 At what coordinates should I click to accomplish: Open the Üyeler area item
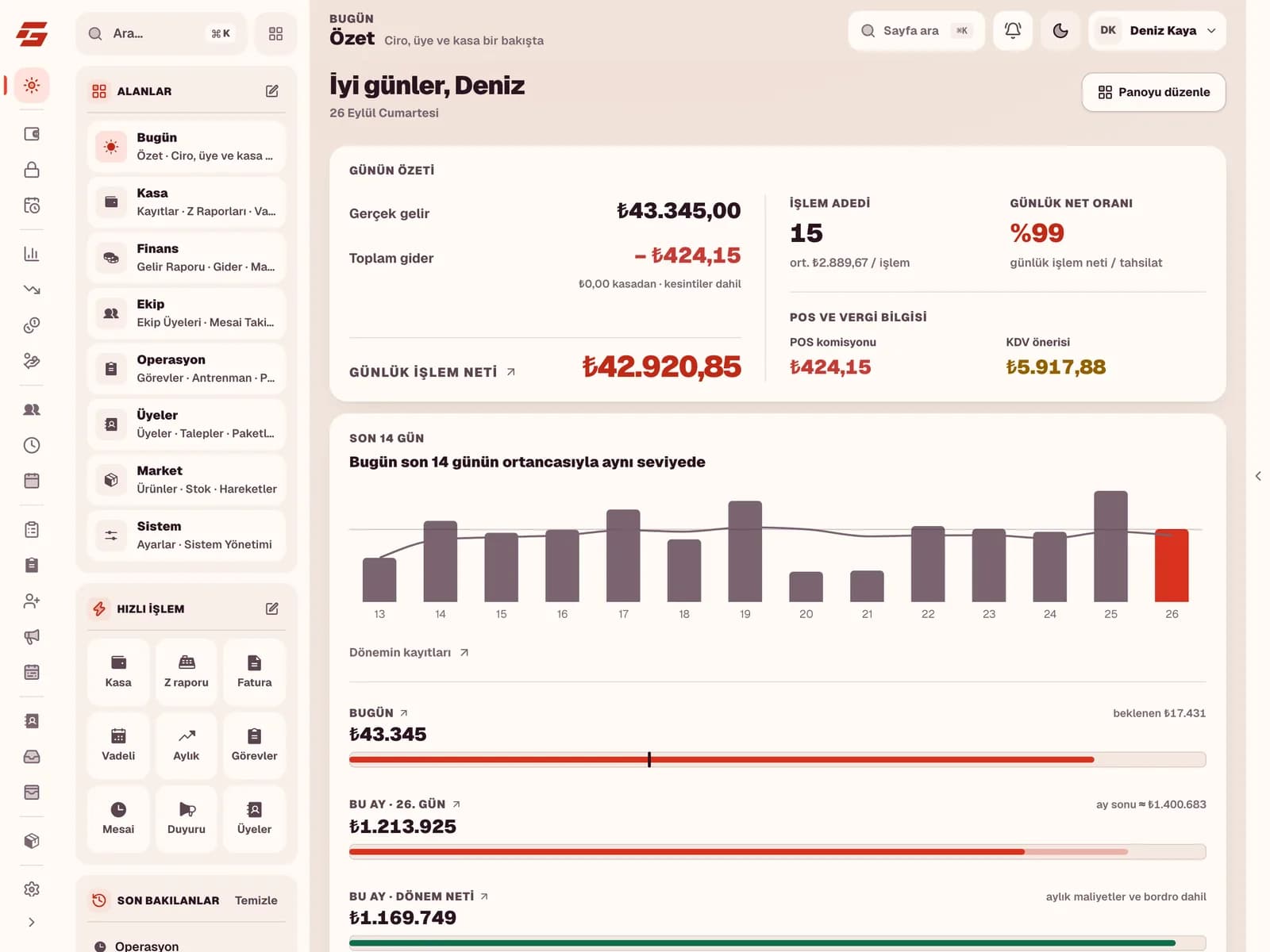click(x=187, y=424)
